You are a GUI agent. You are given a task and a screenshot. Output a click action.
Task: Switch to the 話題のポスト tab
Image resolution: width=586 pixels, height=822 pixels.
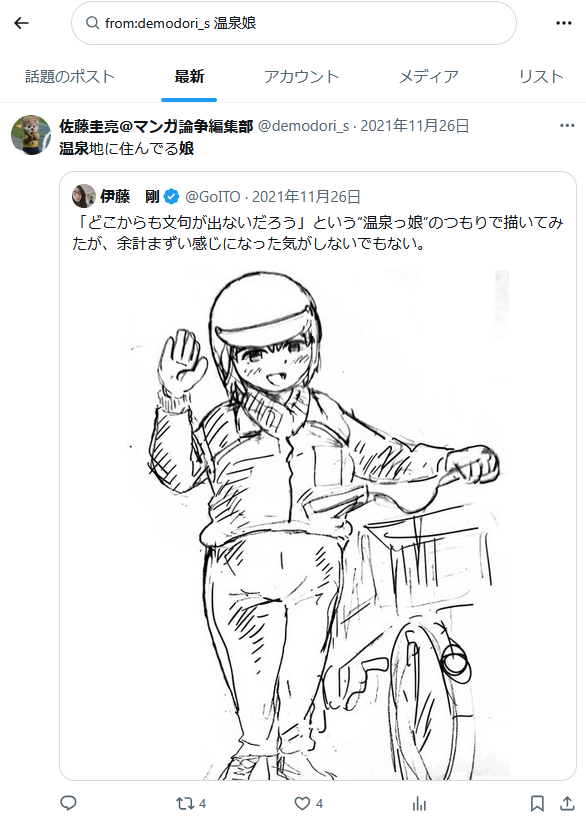[x=70, y=77]
